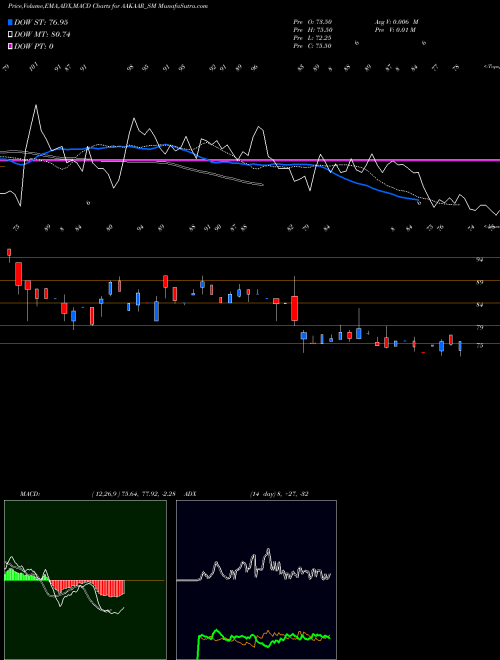Viewport: 500px width, 660px height.
Task: Click the 75 price axis label
Action: 479,346
